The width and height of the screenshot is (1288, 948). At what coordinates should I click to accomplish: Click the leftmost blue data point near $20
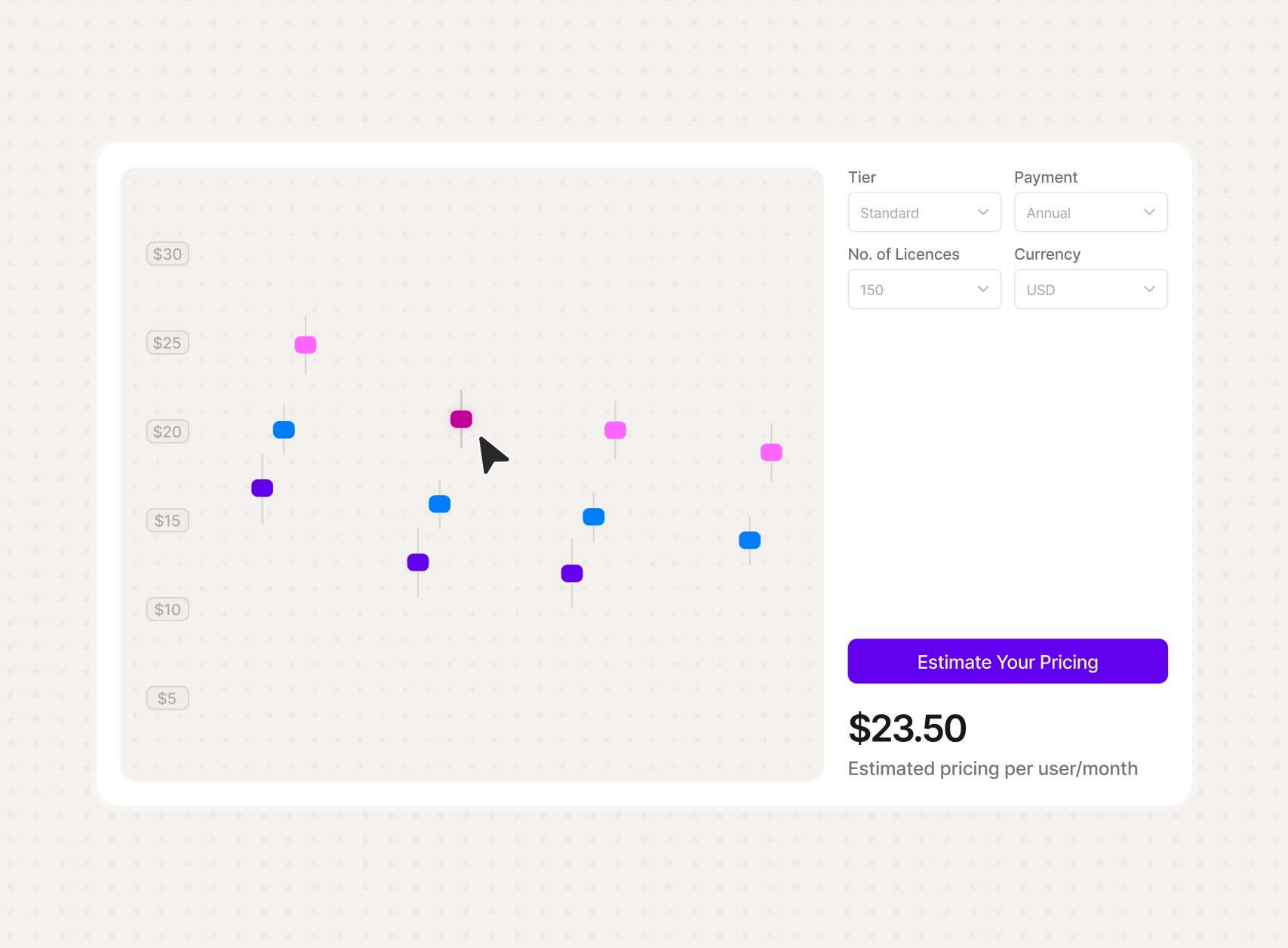click(x=284, y=429)
